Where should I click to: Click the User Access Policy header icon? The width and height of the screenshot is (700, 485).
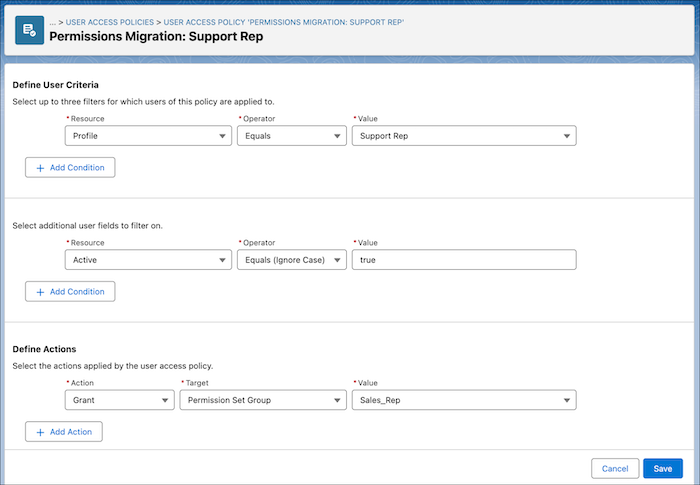(x=29, y=30)
